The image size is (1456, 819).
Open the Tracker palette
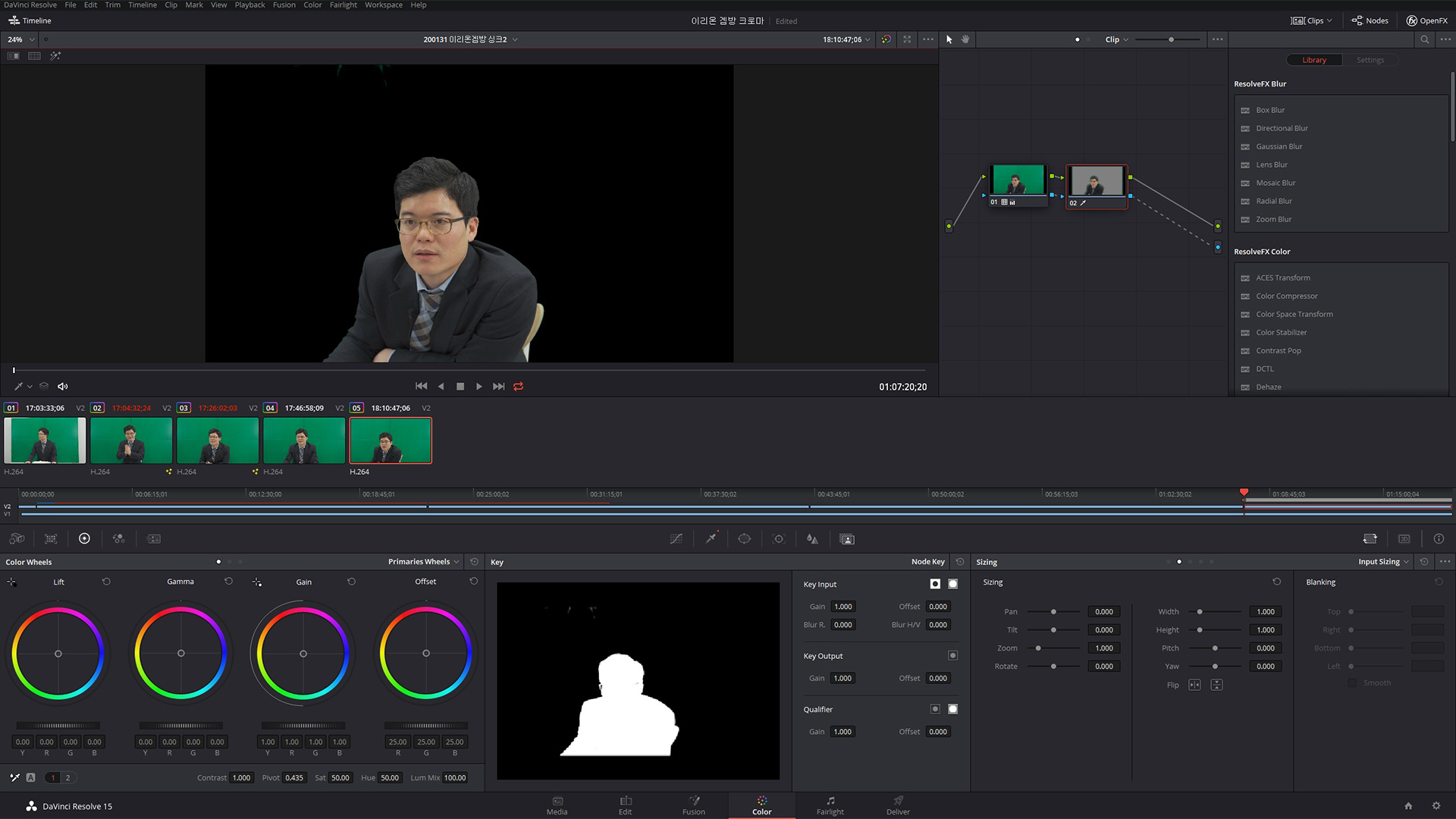pos(778,538)
